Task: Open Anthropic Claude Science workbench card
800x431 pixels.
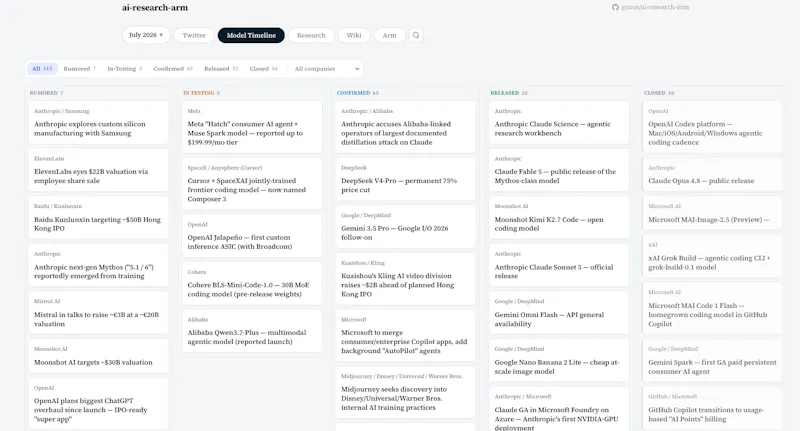Action: (559, 122)
